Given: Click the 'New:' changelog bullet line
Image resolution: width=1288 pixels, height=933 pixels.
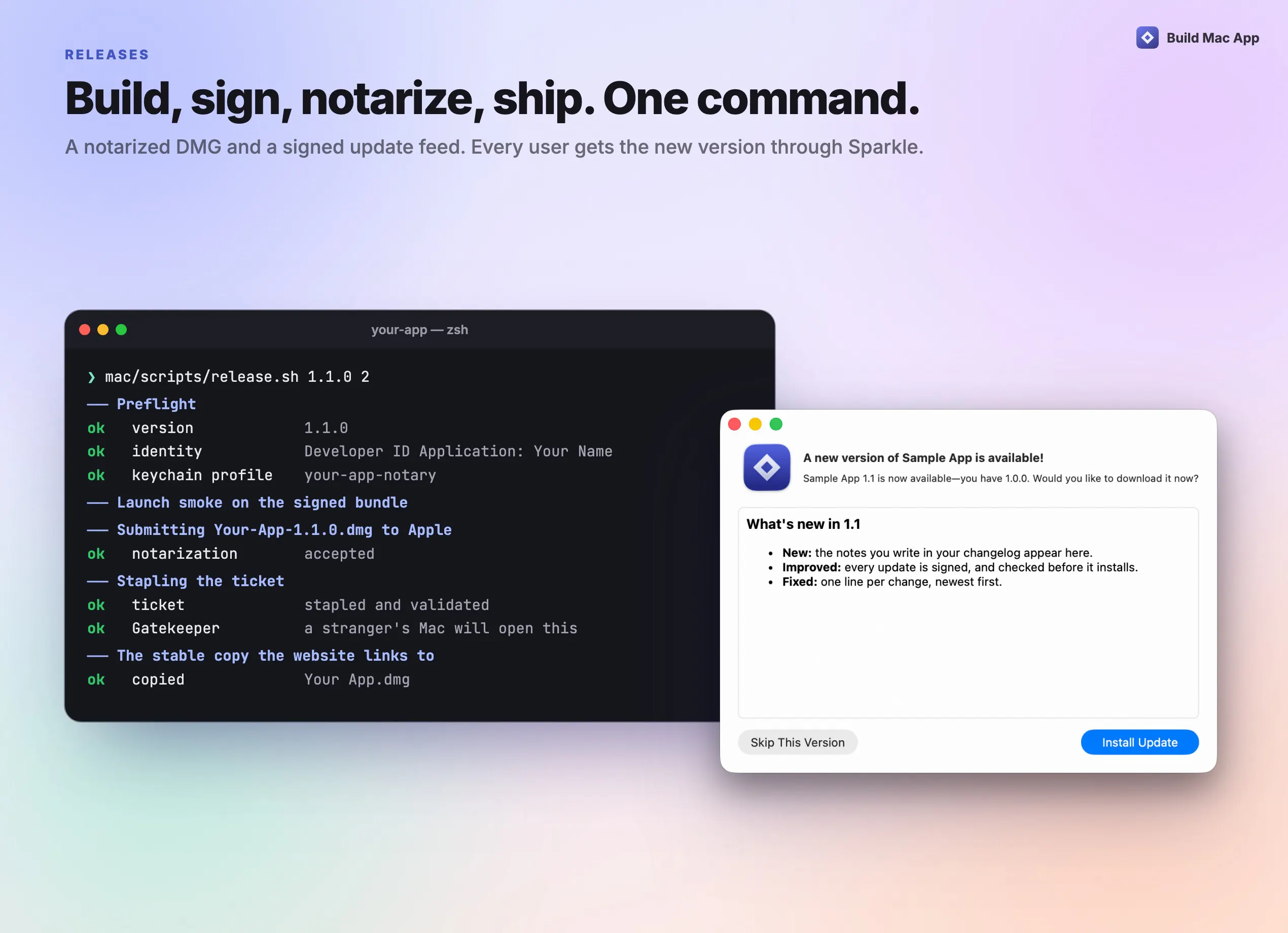Looking at the screenshot, I should pos(937,553).
